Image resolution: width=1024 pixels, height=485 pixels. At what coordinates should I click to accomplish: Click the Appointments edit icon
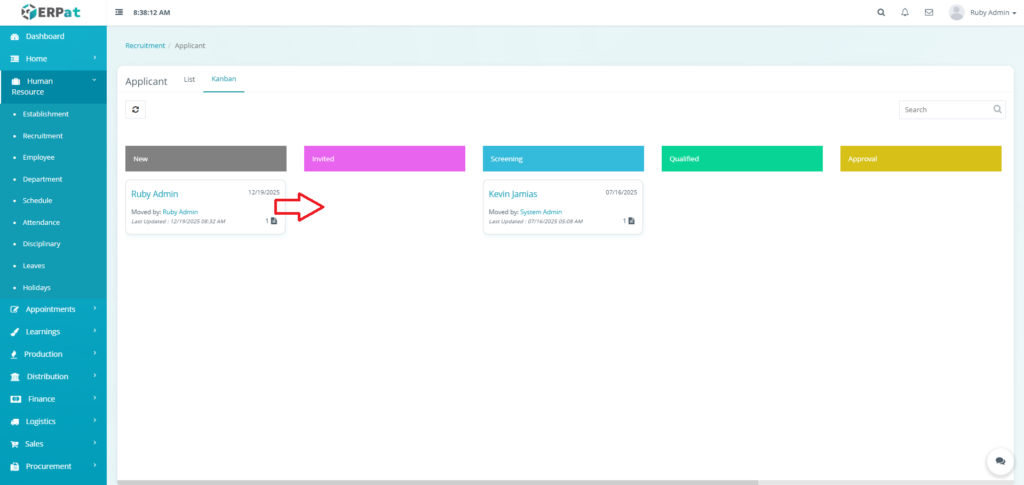(x=15, y=309)
